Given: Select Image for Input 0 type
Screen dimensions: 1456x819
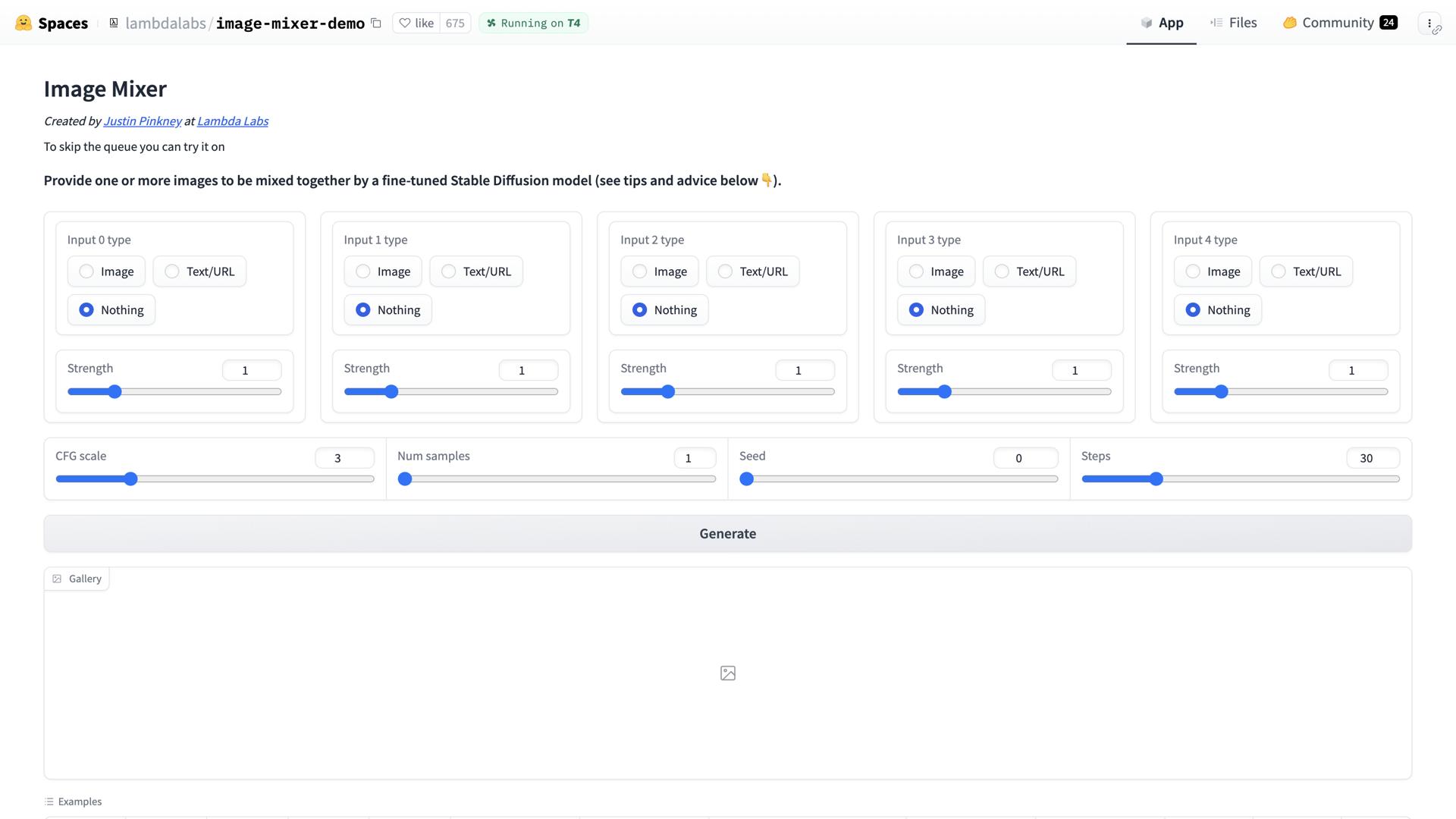Looking at the screenshot, I should pos(86,271).
